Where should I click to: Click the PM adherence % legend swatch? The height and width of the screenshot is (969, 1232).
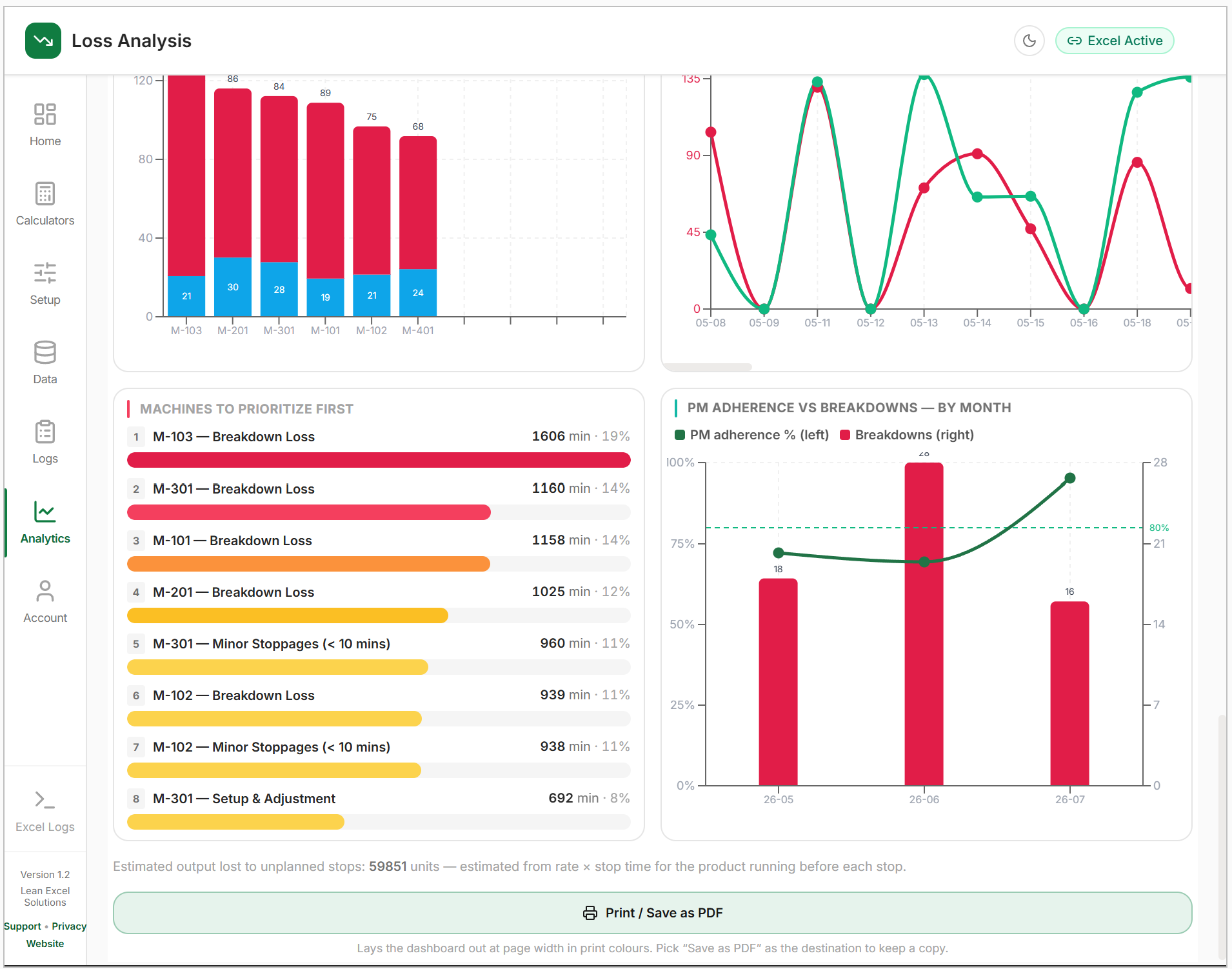tap(680, 435)
